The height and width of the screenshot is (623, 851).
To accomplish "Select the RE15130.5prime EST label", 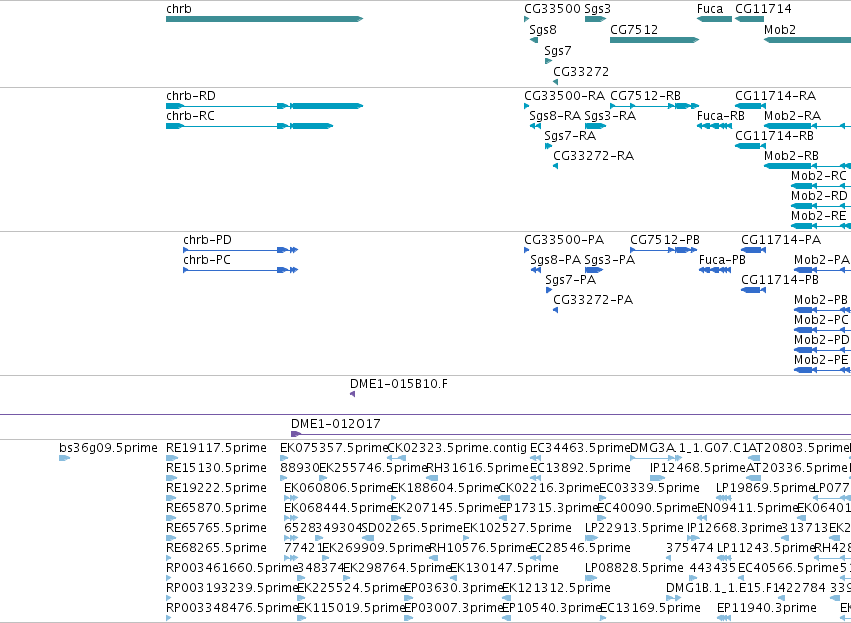I will (216, 468).
